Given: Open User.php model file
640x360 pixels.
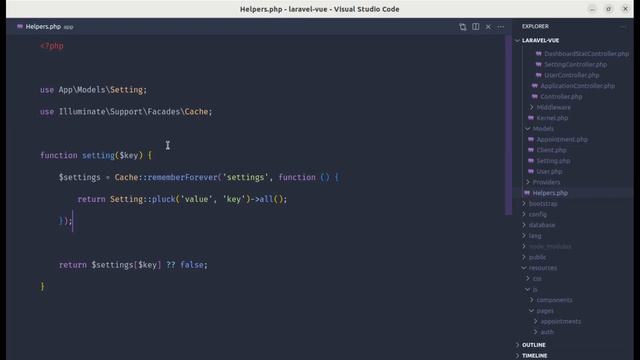Looking at the screenshot, I should tap(549, 171).
